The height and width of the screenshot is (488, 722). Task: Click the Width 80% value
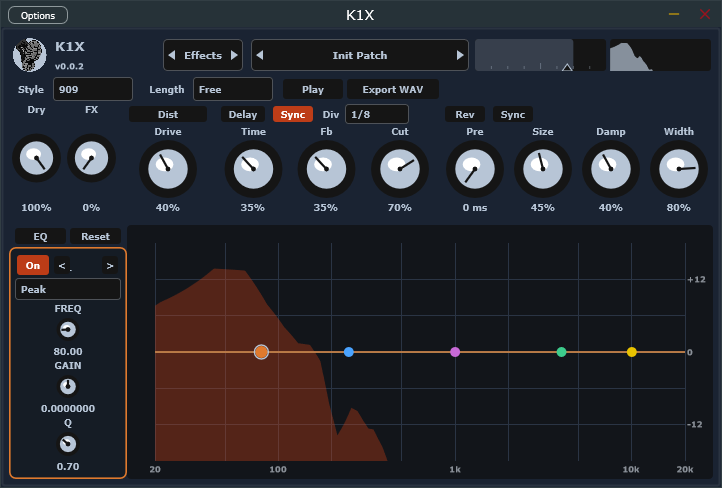679,208
